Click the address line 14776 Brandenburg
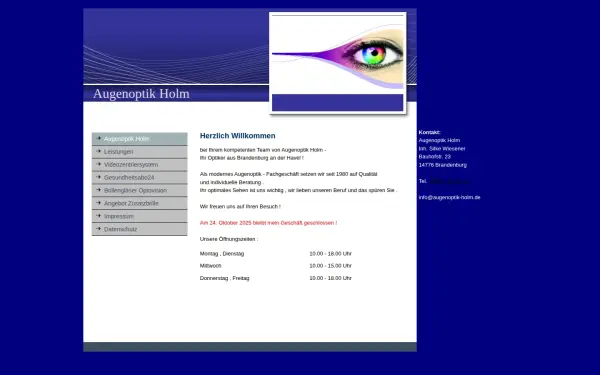600x375 pixels. tap(443, 165)
